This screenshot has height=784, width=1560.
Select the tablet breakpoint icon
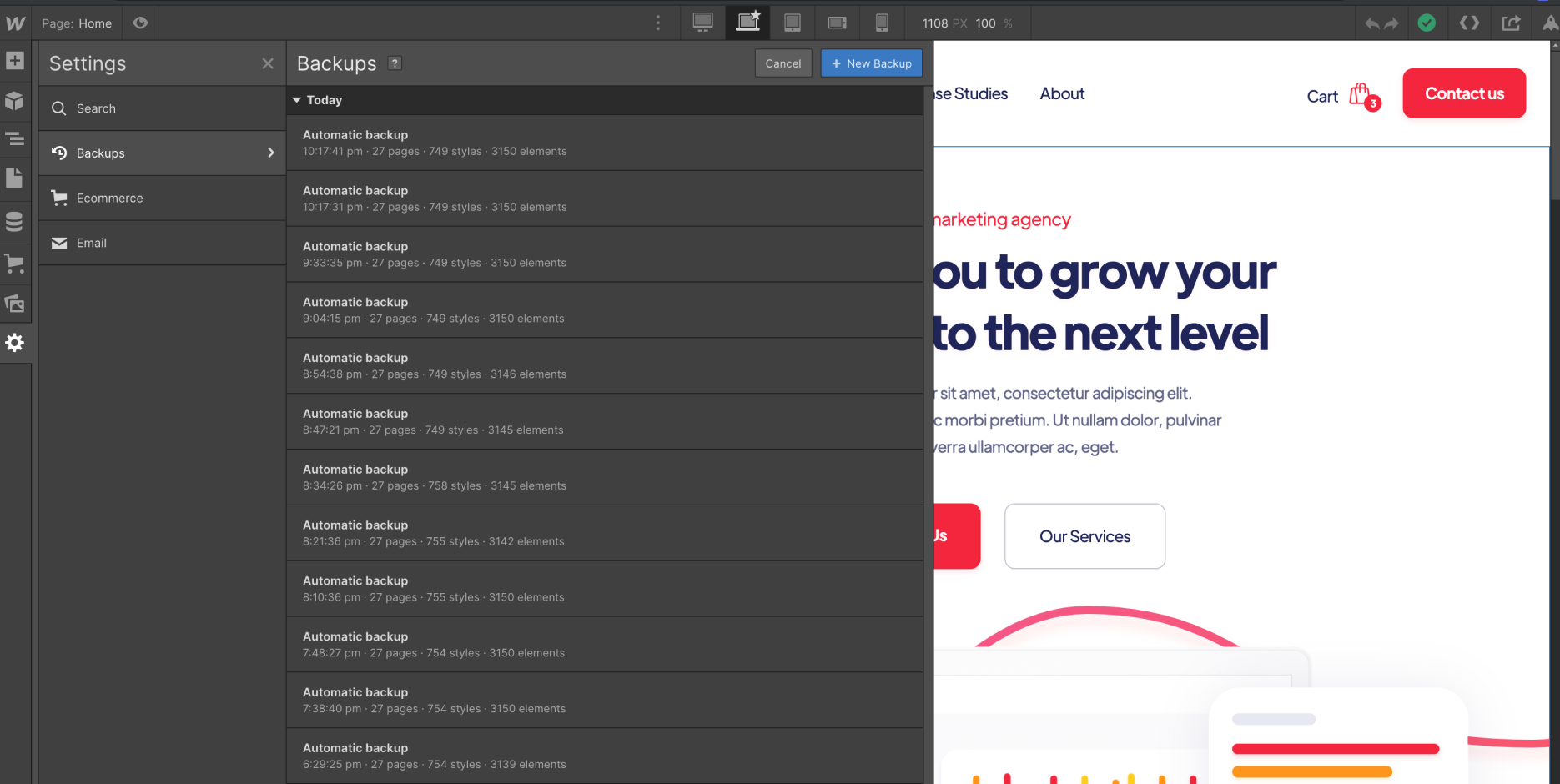pyautogui.click(x=792, y=23)
